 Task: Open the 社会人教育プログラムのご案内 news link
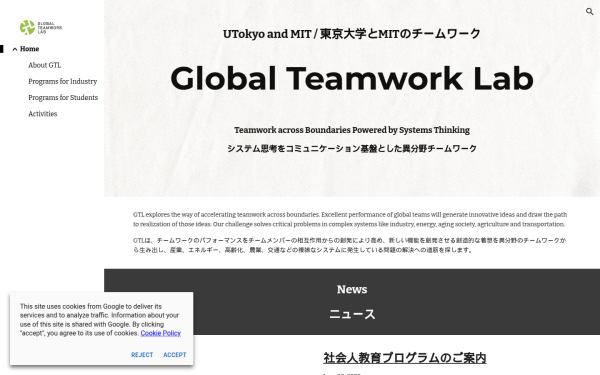tap(405, 358)
